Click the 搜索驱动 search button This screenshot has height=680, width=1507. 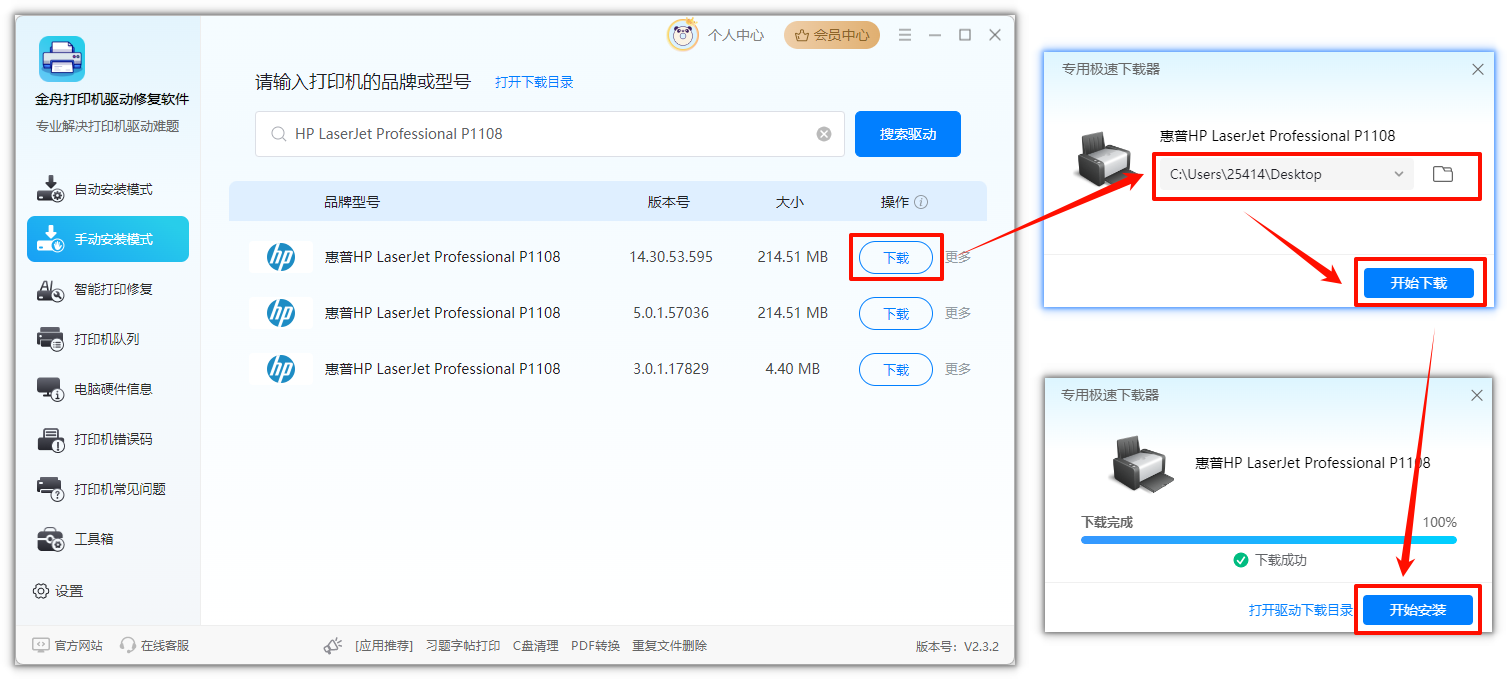click(907, 133)
